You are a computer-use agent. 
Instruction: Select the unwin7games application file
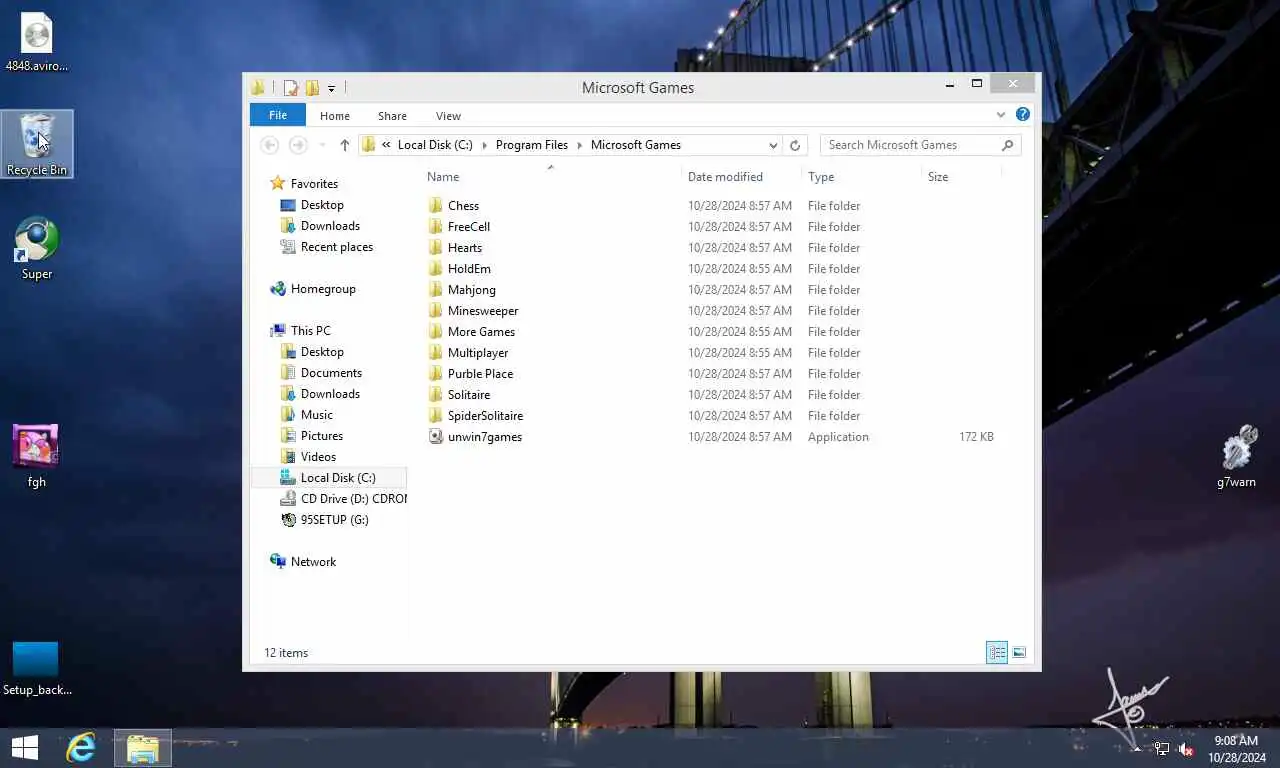point(484,437)
